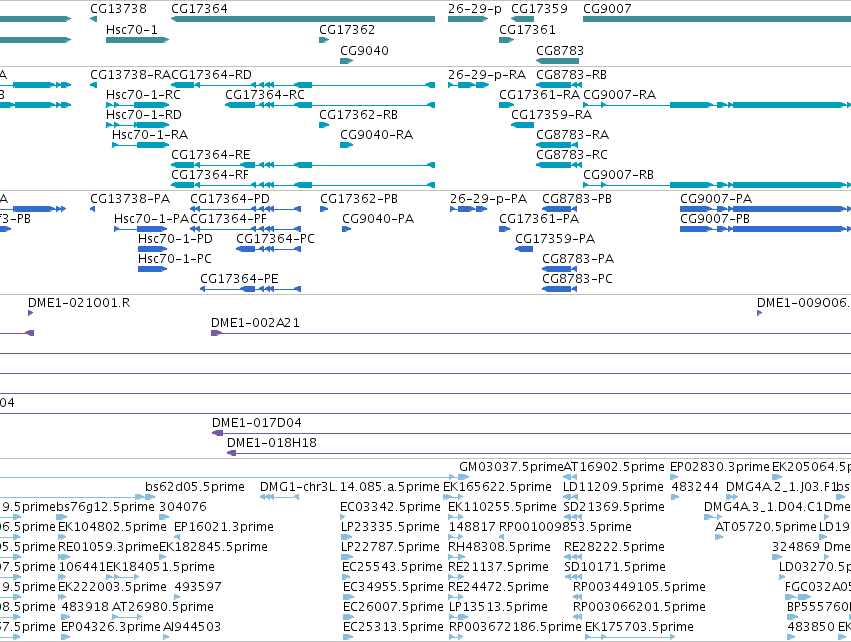The image size is (851, 642).
Task: Select the CG13738 gene label
Action: 118,9
